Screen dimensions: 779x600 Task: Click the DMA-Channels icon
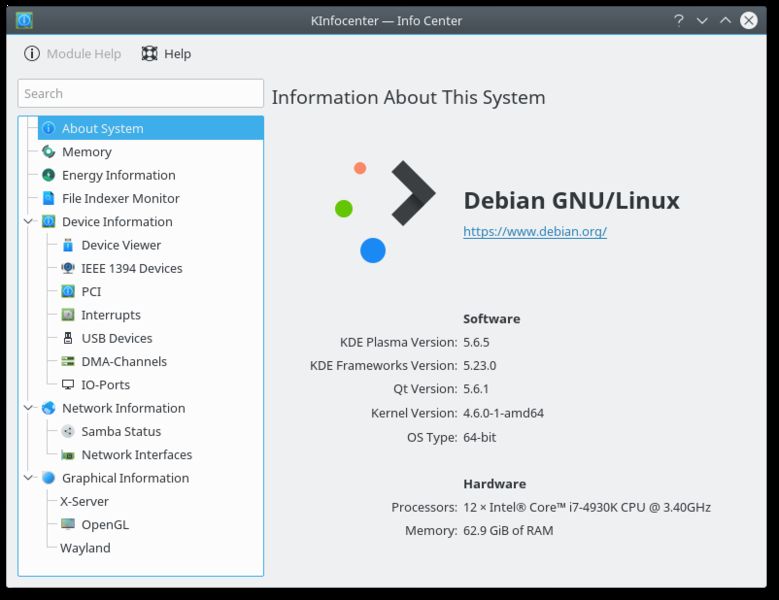68,362
